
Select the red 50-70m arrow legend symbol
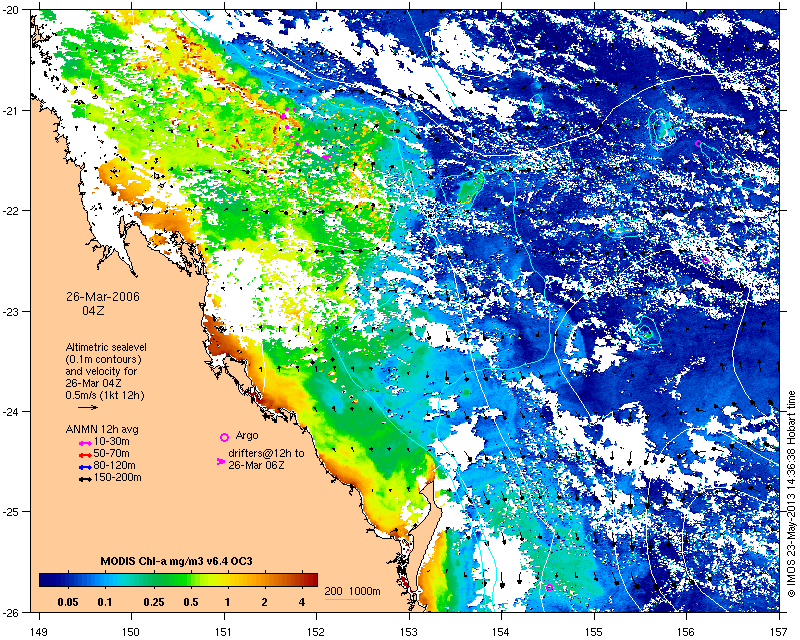click(85, 455)
